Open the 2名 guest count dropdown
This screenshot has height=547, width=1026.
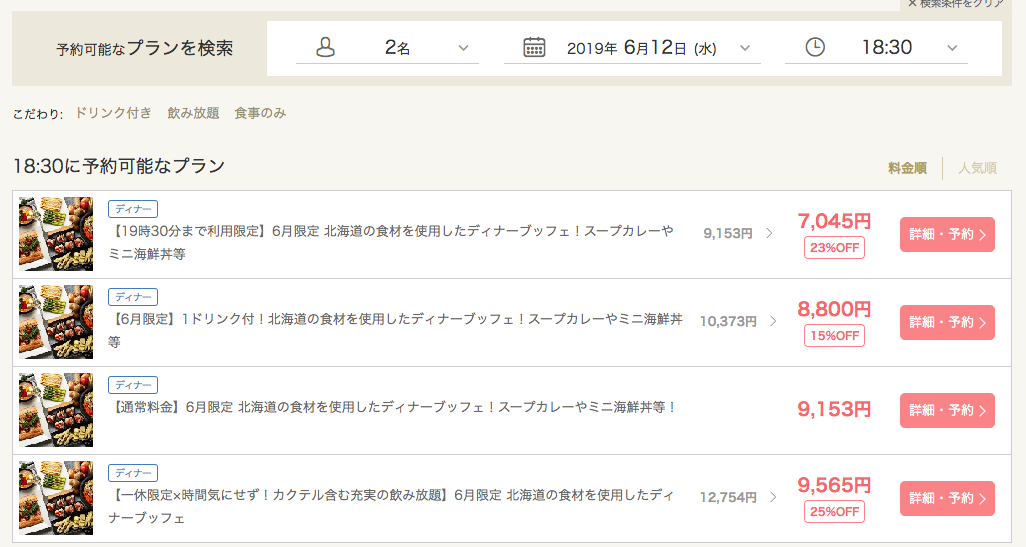click(387, 48)
